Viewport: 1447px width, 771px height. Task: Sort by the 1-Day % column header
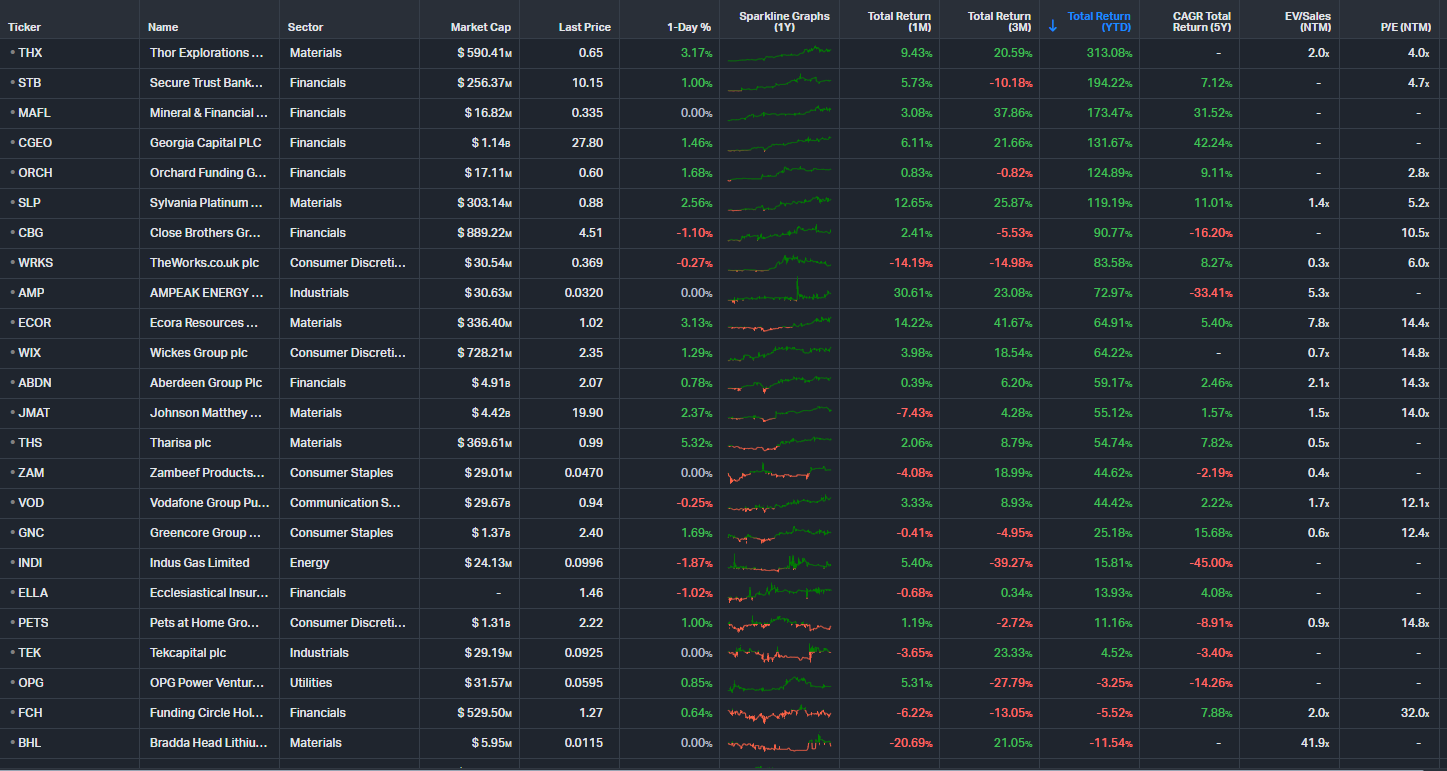[689, 27]
